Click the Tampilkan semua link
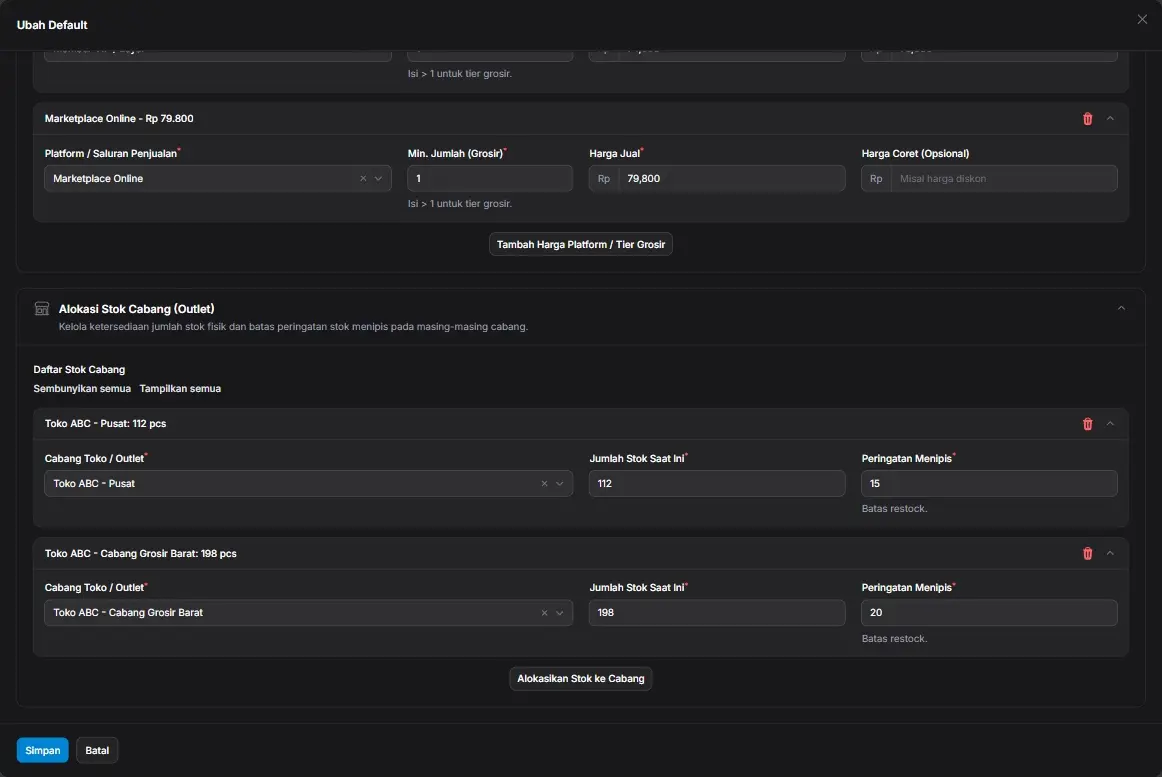Image resolution: width=1162 pixels, height=777 pixels. [180, 388]
